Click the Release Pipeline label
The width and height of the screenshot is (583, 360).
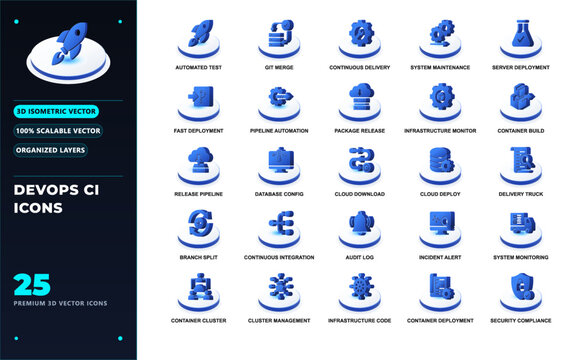click(199, 194)
